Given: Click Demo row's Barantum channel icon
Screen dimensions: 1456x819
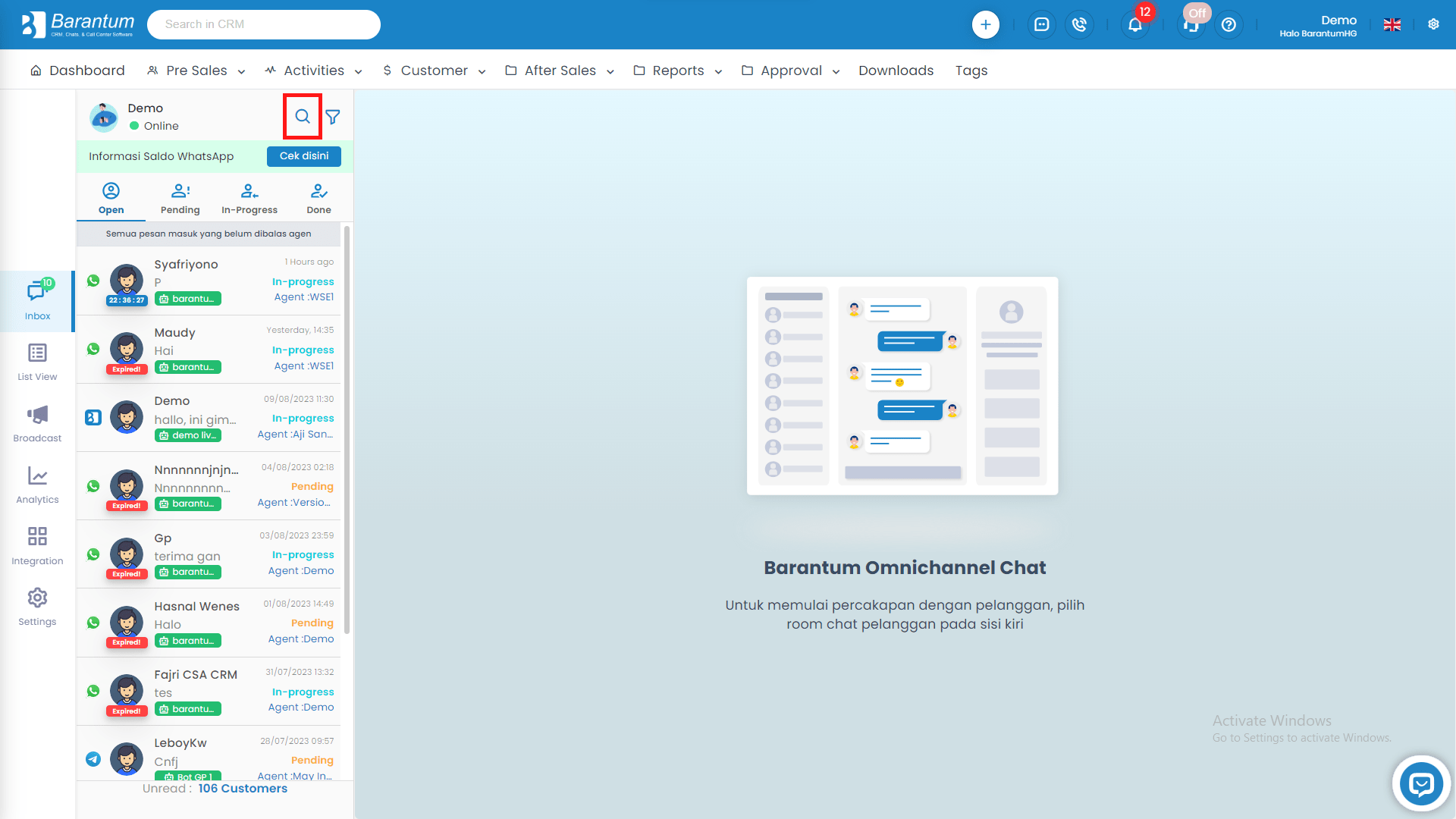Looking at the screenshot, I should click(93, 417).
